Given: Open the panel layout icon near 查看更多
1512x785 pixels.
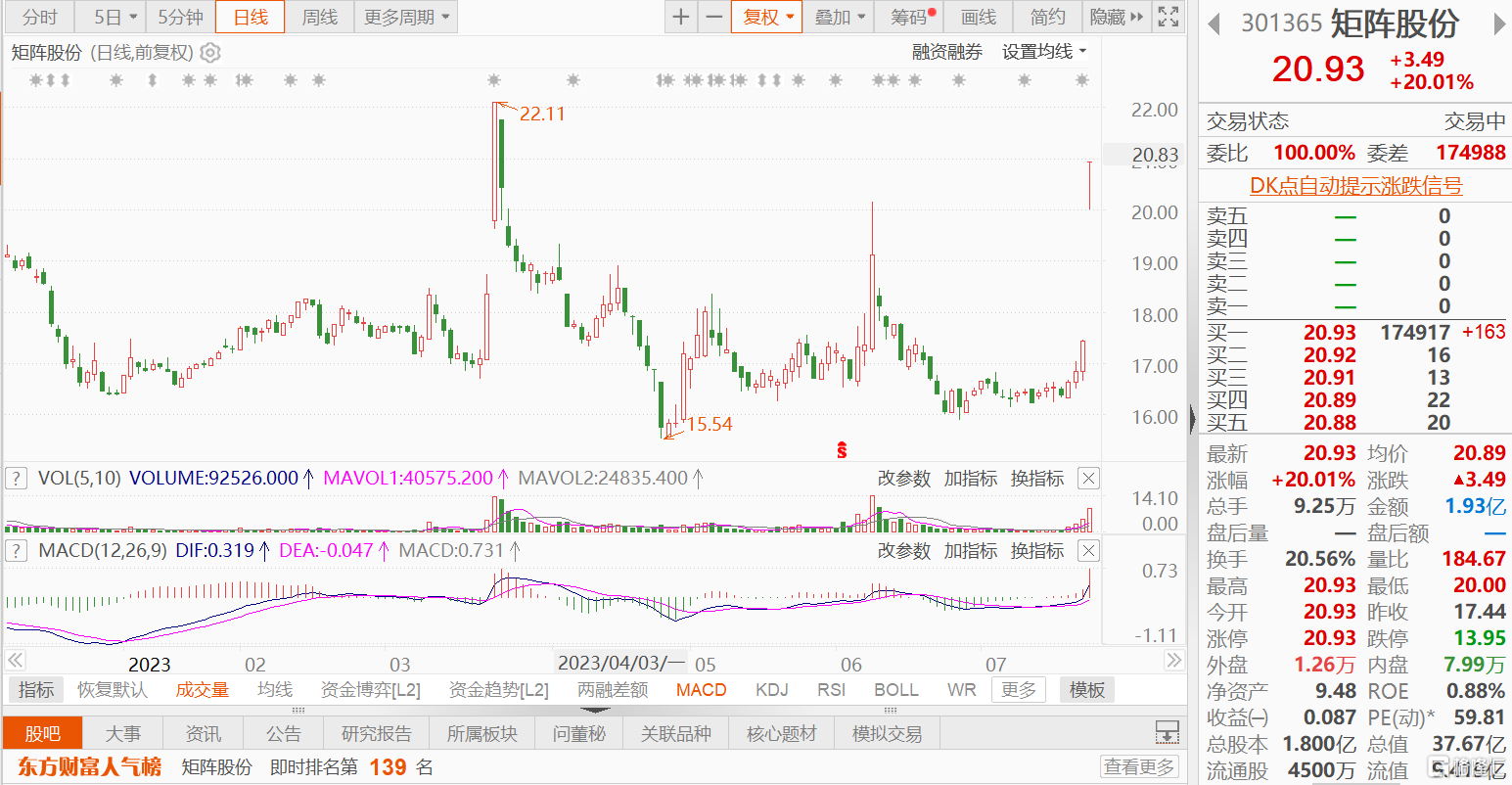Looking at the screenshot, I should click(x=1167, y=732).
